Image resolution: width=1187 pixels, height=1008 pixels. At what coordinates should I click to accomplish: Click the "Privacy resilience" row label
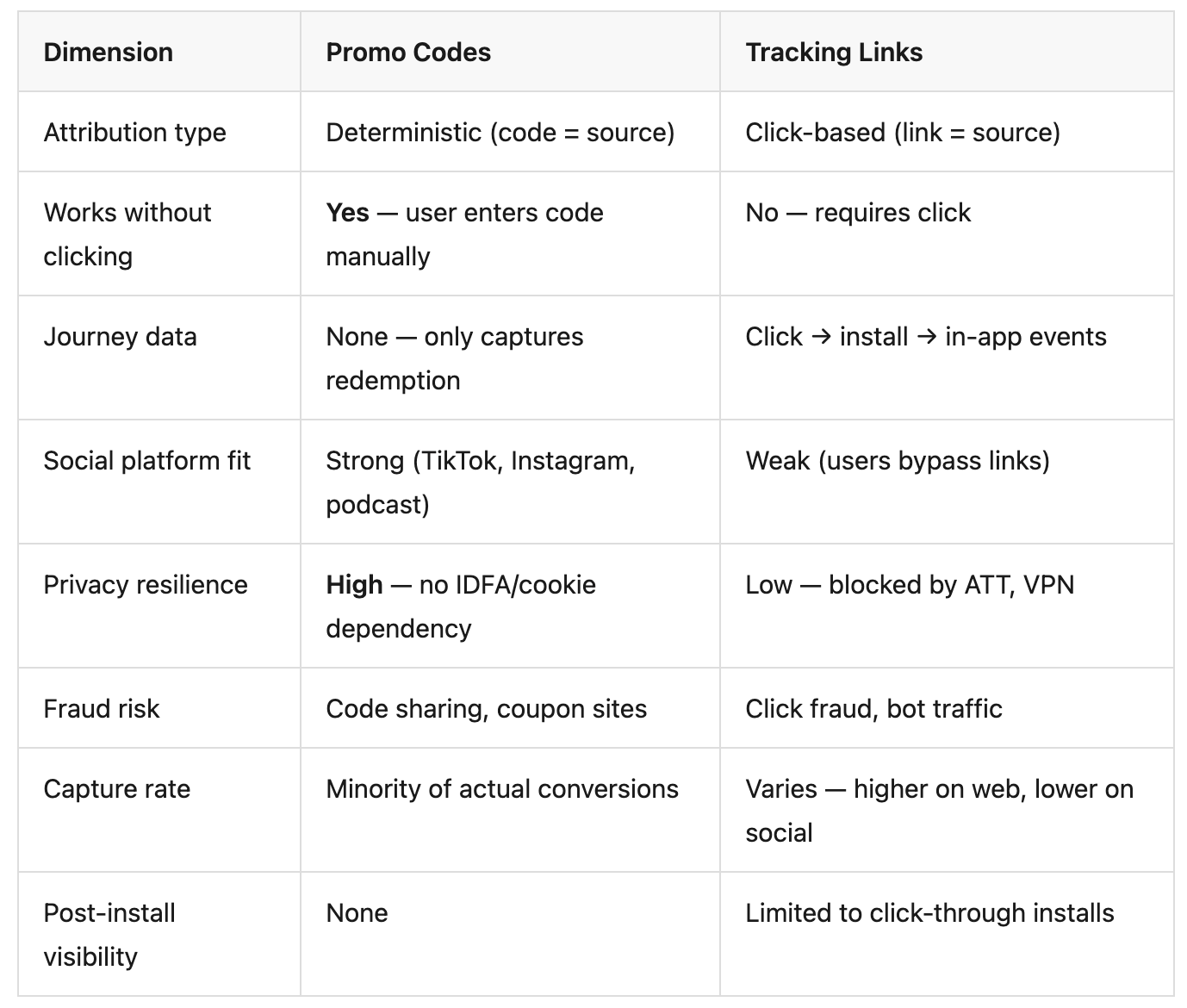[146, 585]
